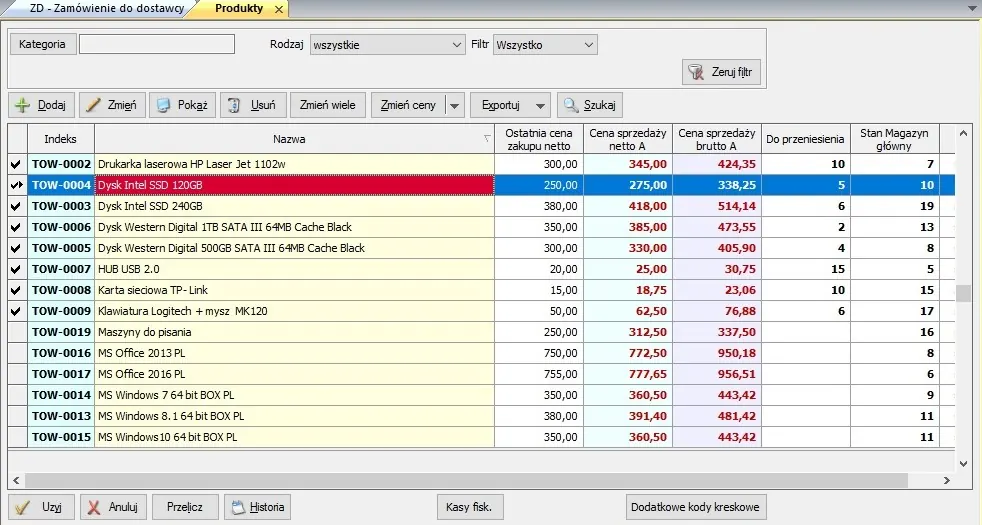
Task: Expand the Zmień ceny dropdown arrow
Action: [x=455, y=105]
